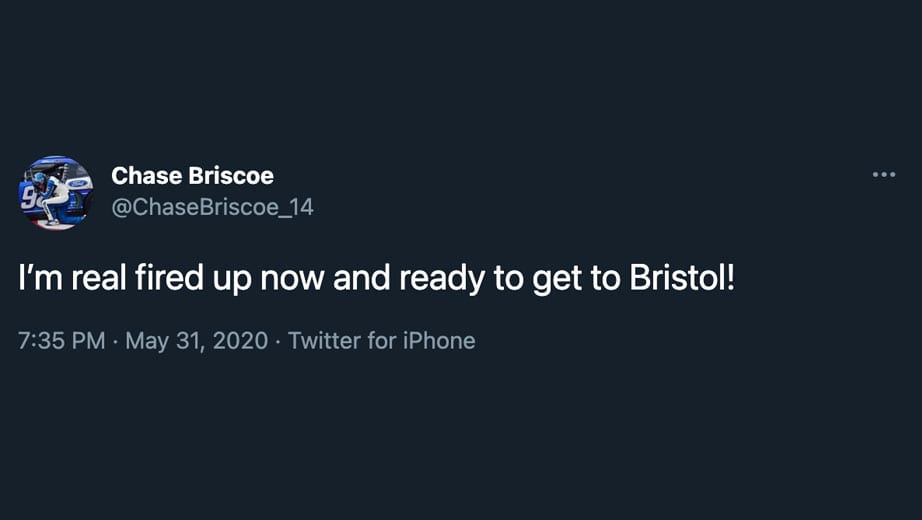This screenshot has width=922, height=520.
Task: Click the word Bristol! in the tweet
Action: [x=682, y=276]
